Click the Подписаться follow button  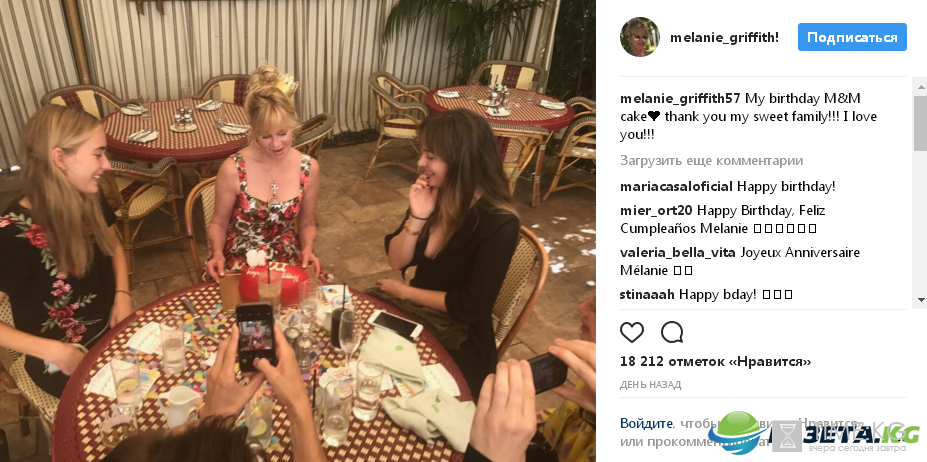point(852,37)
